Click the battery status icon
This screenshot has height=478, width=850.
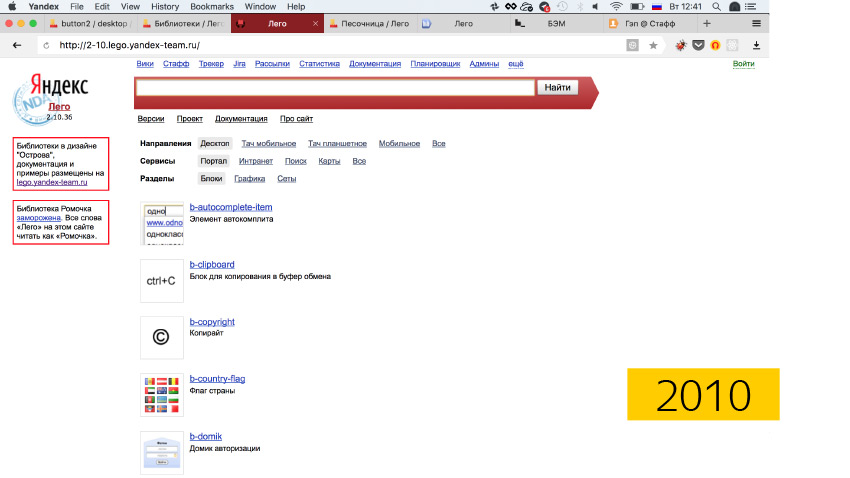click(x=637, y=7)
